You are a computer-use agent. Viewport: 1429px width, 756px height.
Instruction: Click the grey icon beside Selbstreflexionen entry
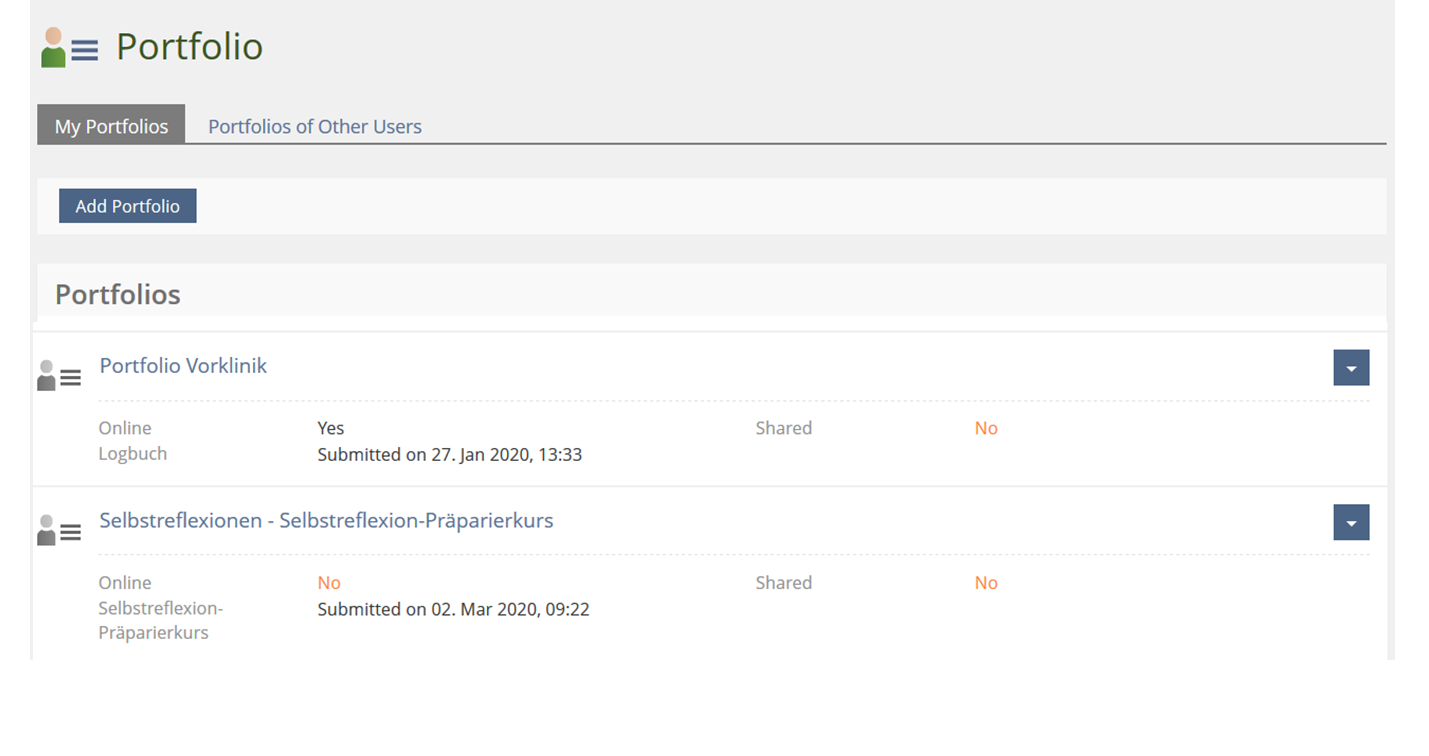point(59,530)
